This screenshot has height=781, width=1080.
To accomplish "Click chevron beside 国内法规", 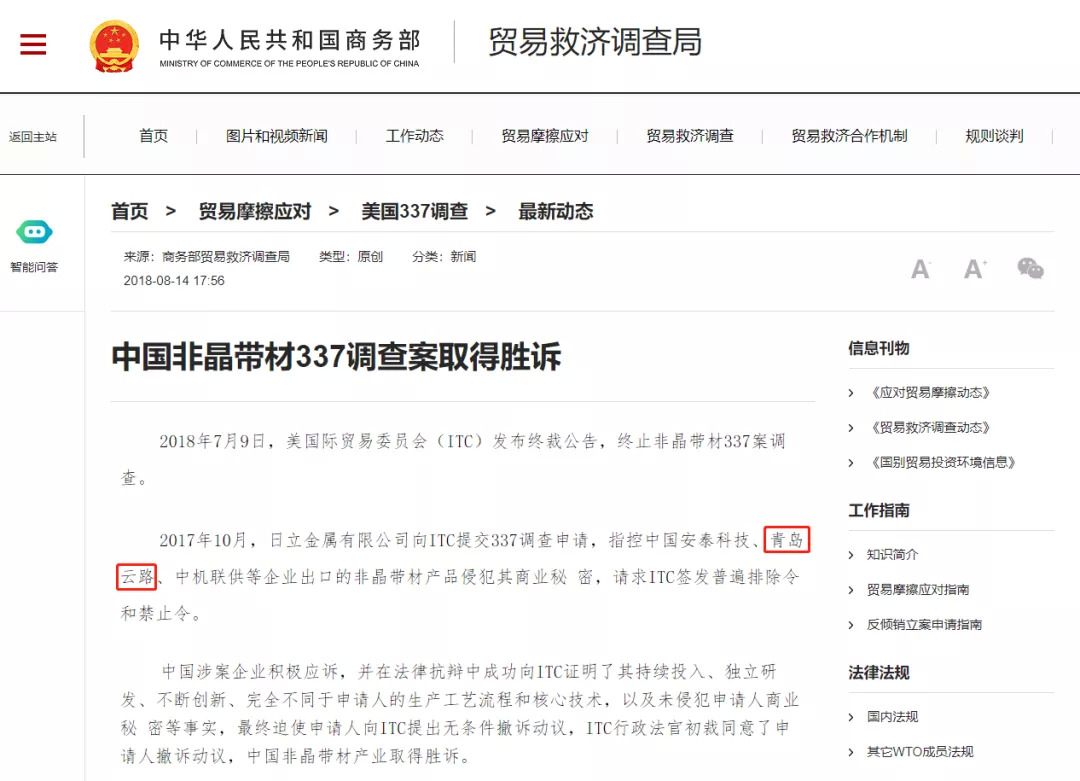I will click(x=851, y=718).
